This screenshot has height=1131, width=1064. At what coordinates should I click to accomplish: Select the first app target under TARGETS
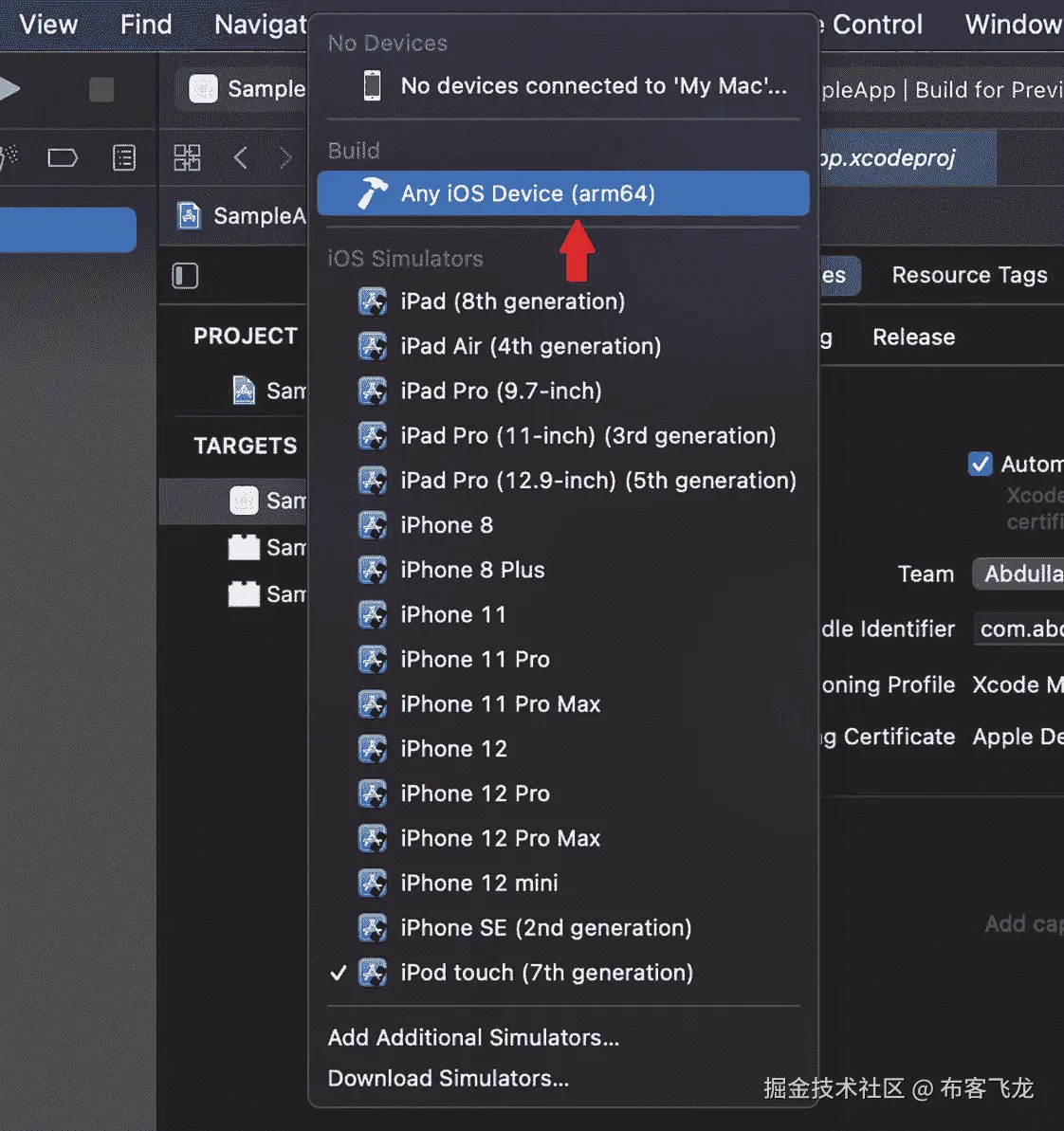pos(233,500)
